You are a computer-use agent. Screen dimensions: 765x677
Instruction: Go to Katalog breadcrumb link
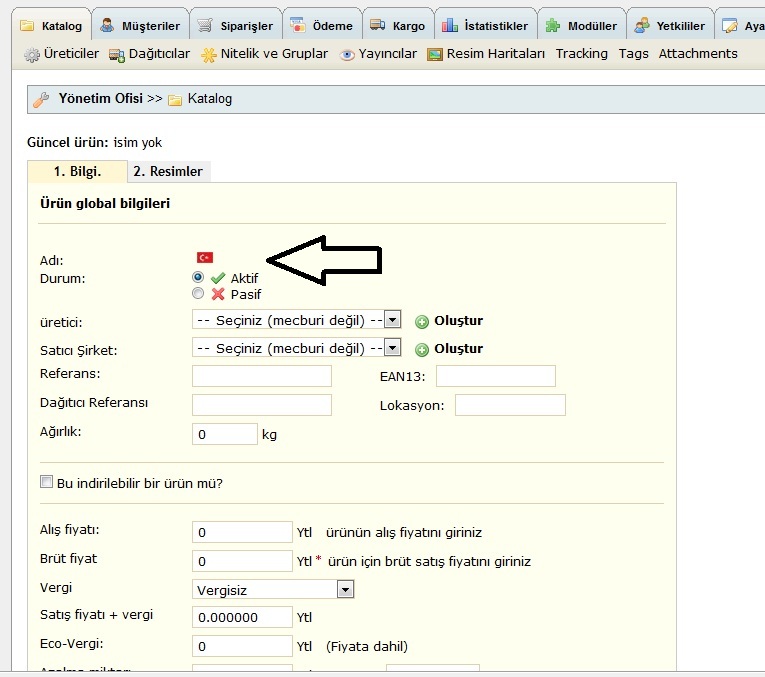click(x=210, y=99)
